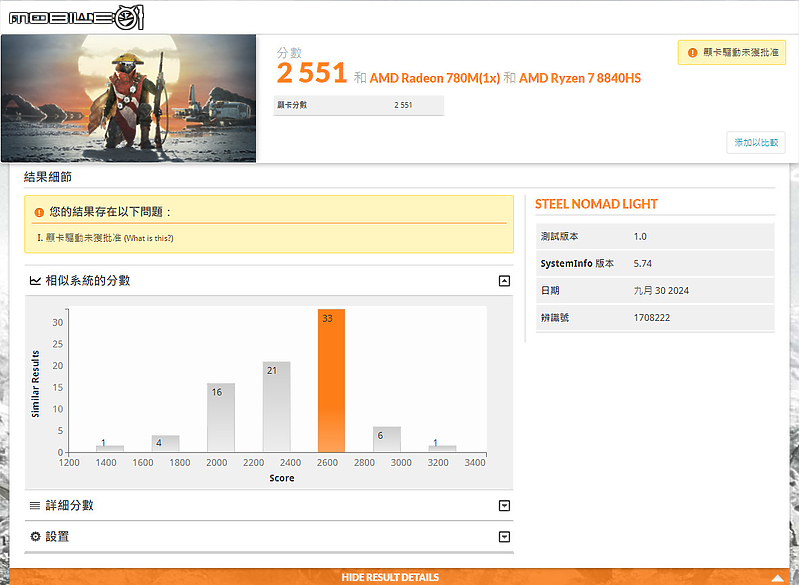The width and height of the screenshot is (799, 585).
Task: Click the STEEL NOMAD LIGHT heading
Action: pos(596,204)
